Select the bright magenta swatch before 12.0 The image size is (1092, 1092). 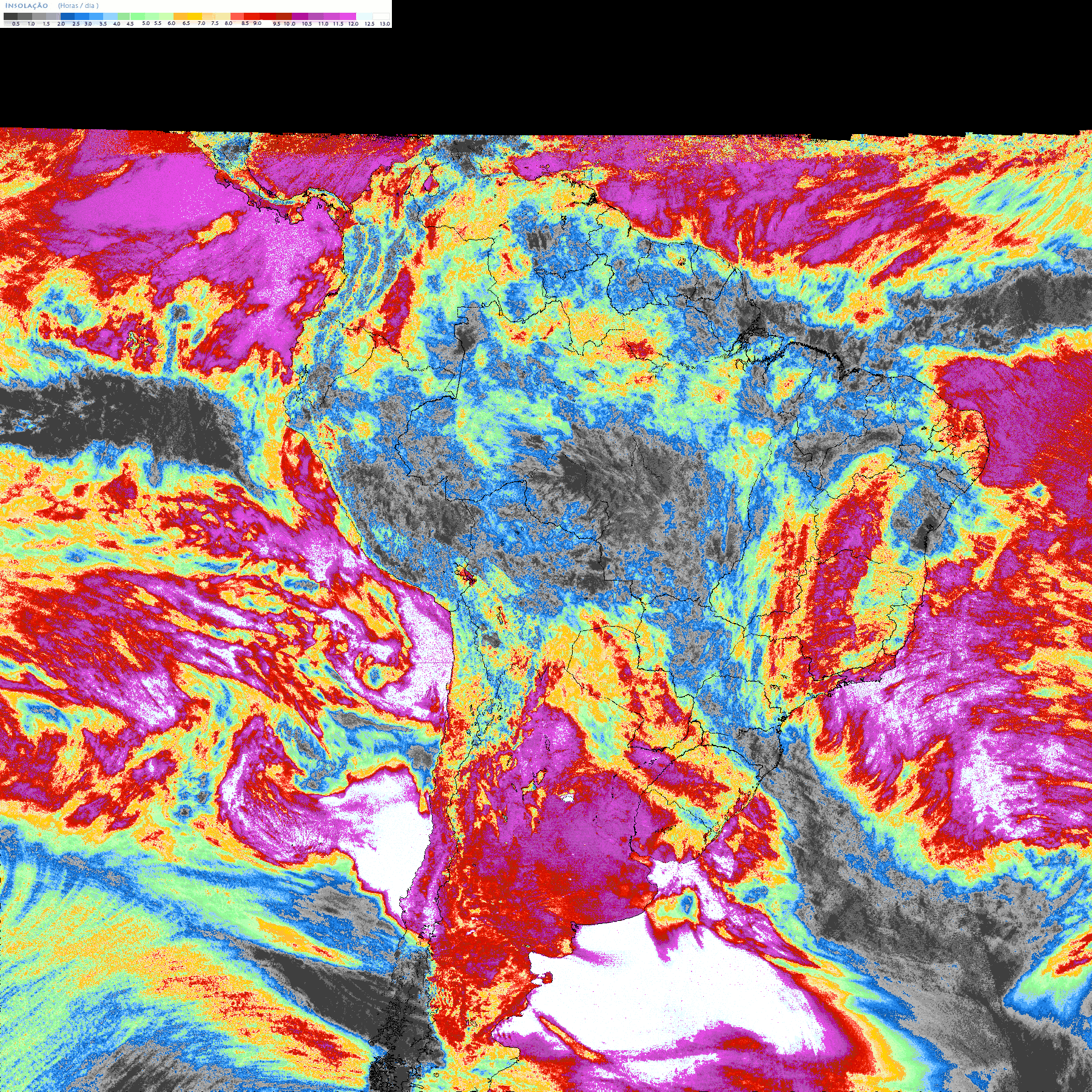[348, 16]
